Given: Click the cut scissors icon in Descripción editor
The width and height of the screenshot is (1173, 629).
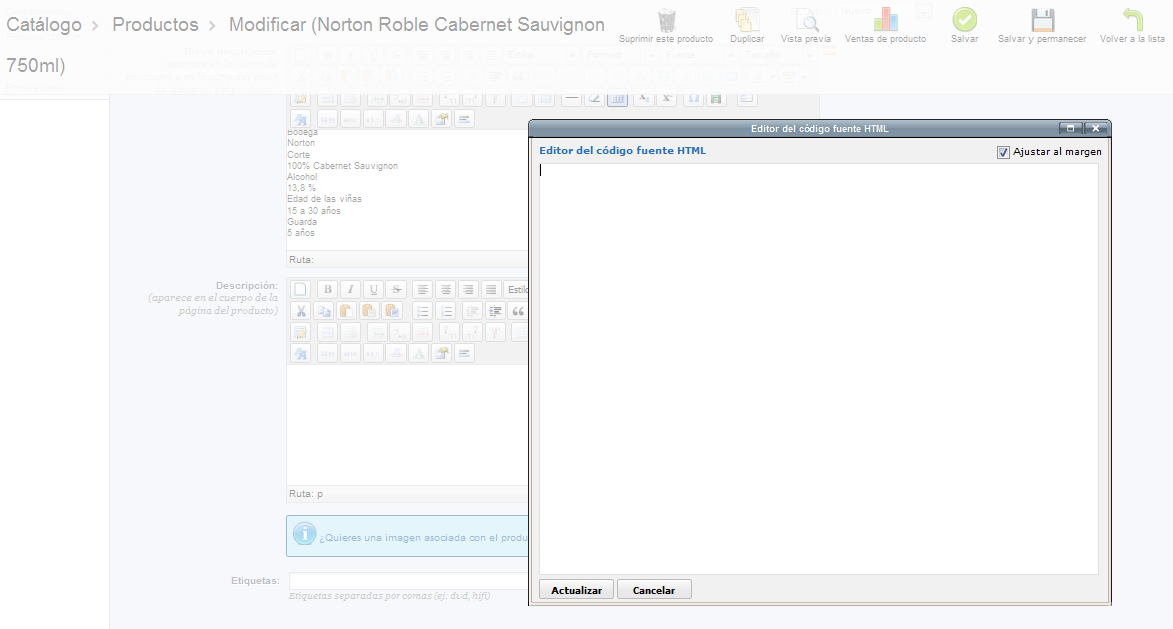Looking at the screenshot, I should pos(301,311).
